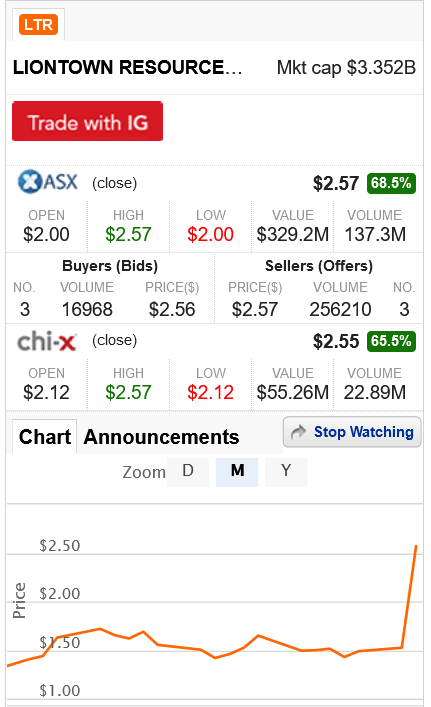Screen dimensions: 431x707
Task: Click the $2.57 offer price
Action: tap(255, 309)
